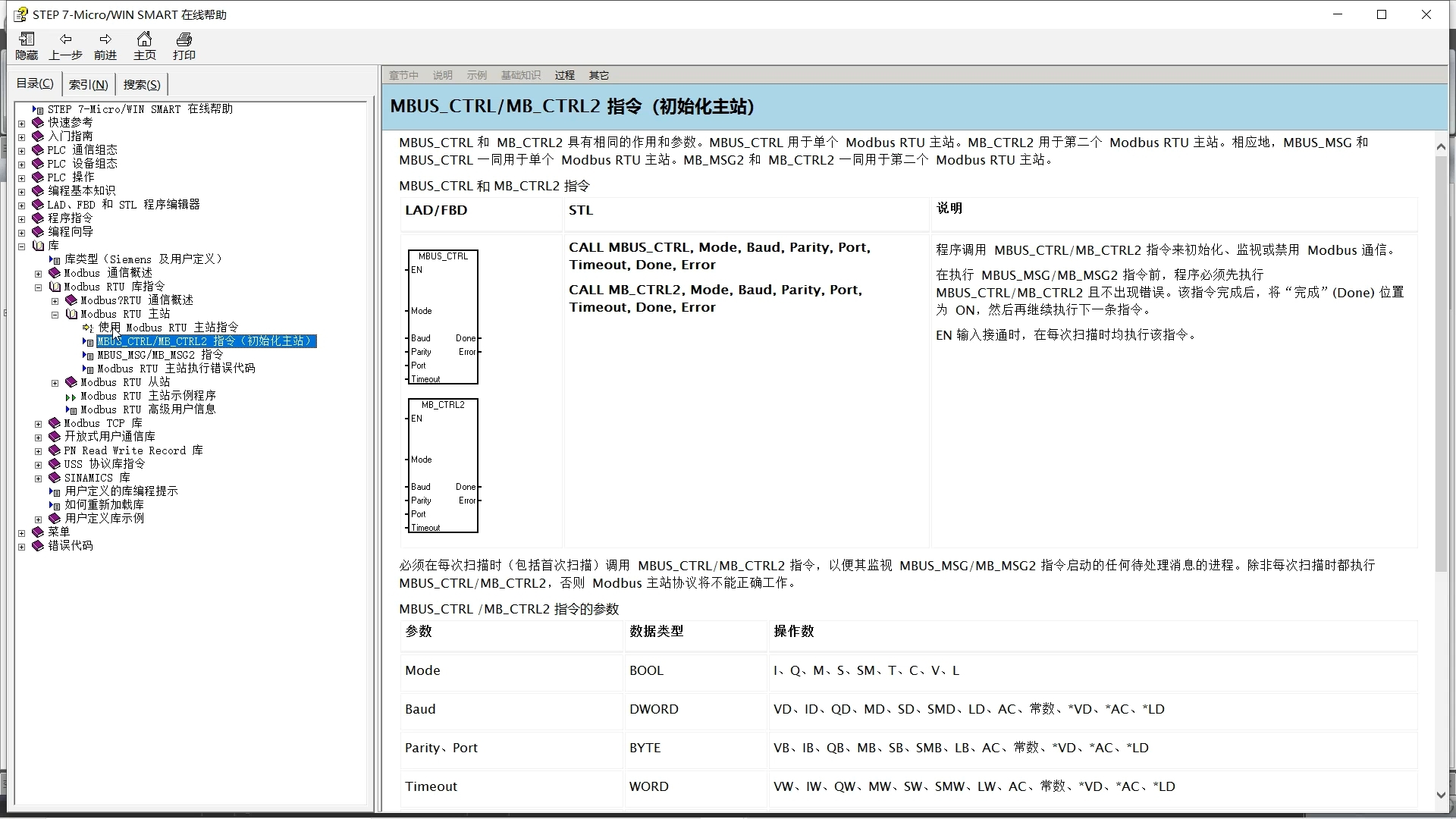This screenshot has height=819, width=1456.
Task: Click the content vertical scrollbar thumb
Action: pyautogui.click(x=1441, y=364)
